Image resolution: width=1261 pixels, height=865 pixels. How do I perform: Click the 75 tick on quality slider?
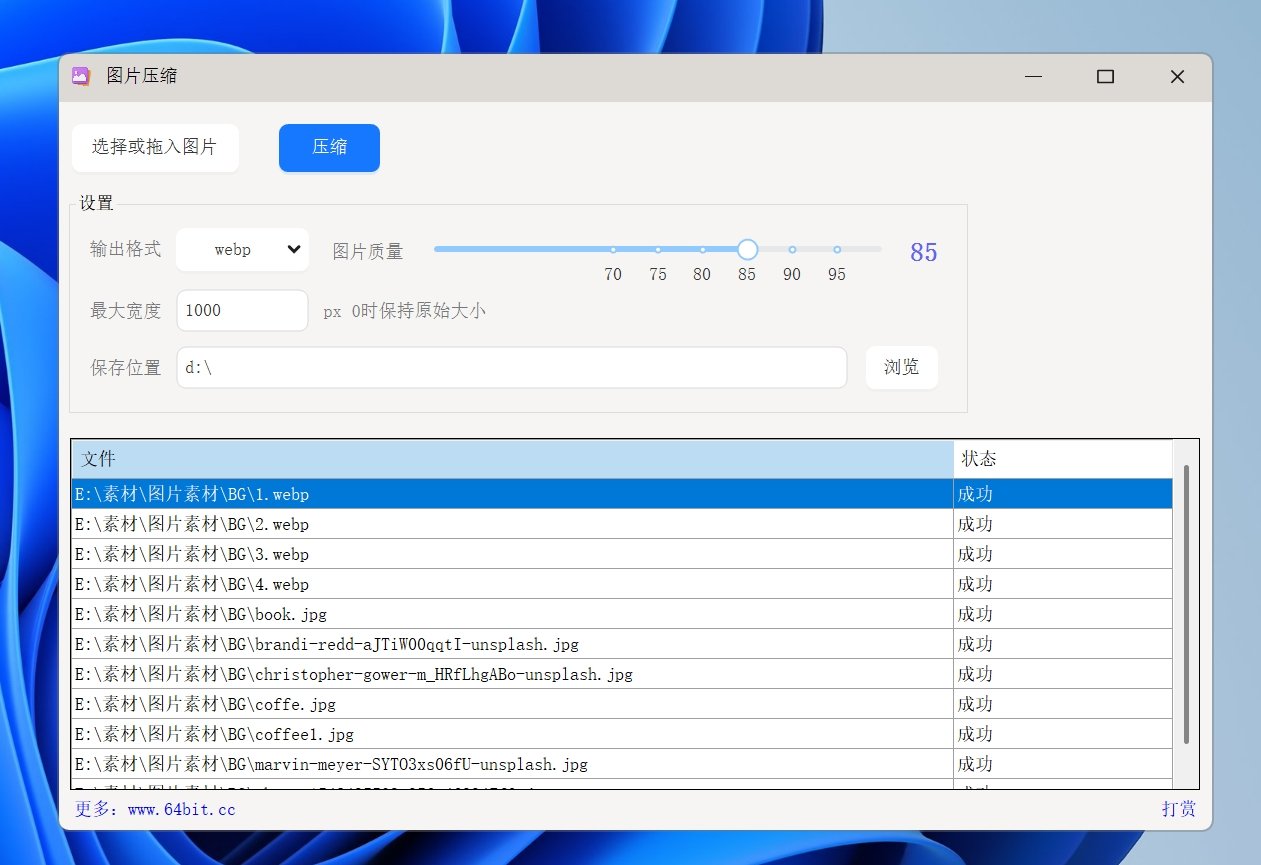[658, 250]
